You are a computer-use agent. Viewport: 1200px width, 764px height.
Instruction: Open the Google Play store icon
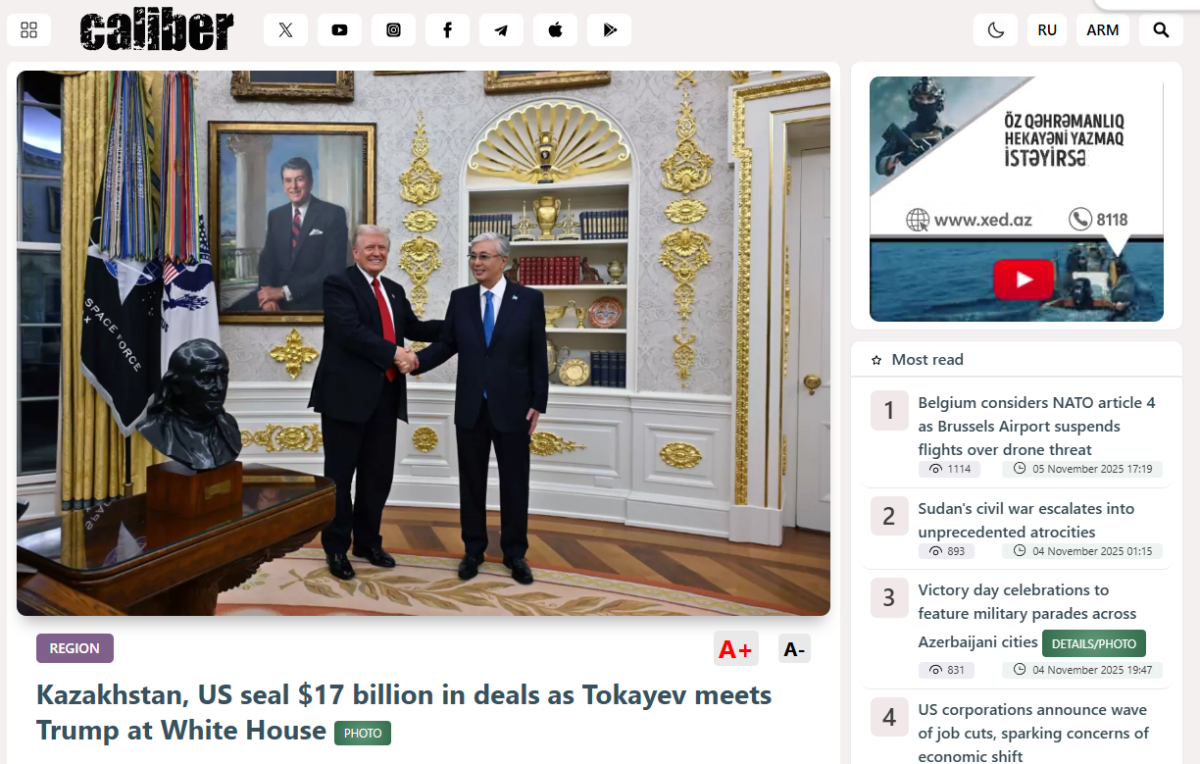(x=610, y=30)
